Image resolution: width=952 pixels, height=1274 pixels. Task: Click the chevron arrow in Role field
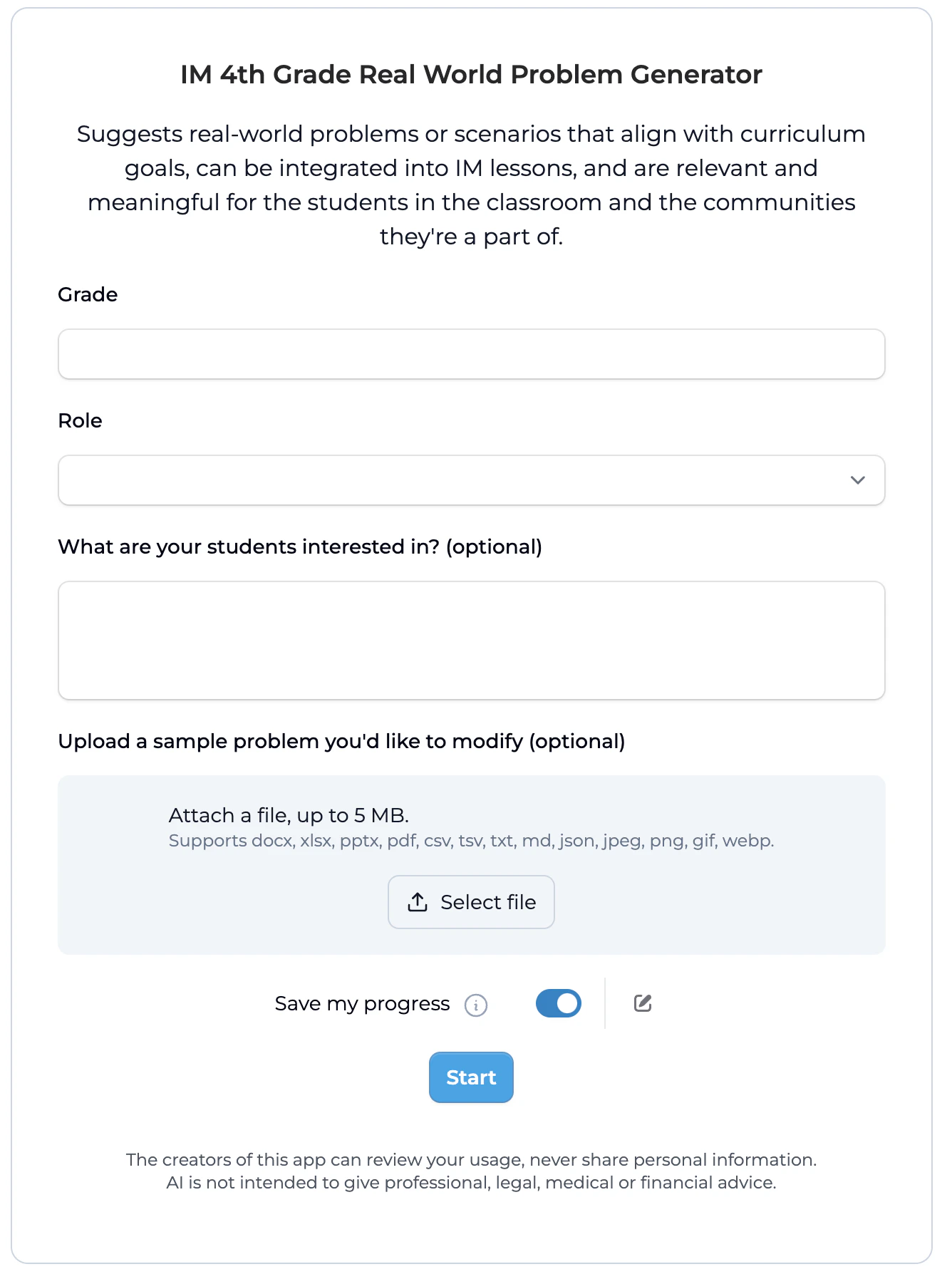tap(858, 480)
